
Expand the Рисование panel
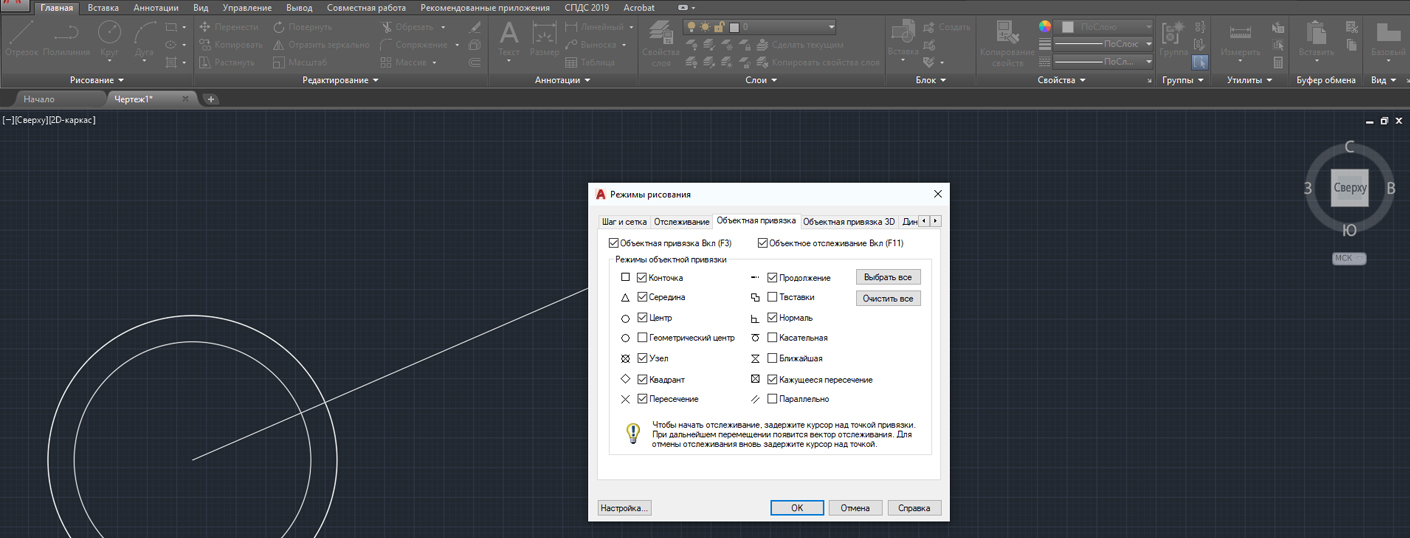(97, 80)
